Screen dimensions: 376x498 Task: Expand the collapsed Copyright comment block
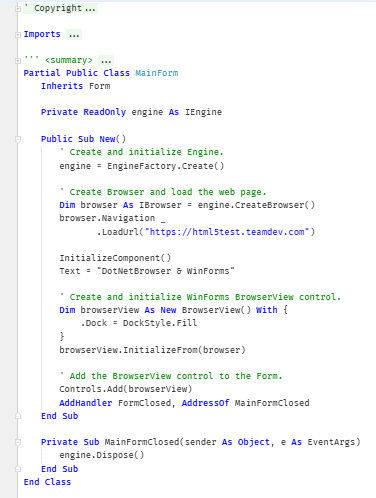[x=18, y=9]
